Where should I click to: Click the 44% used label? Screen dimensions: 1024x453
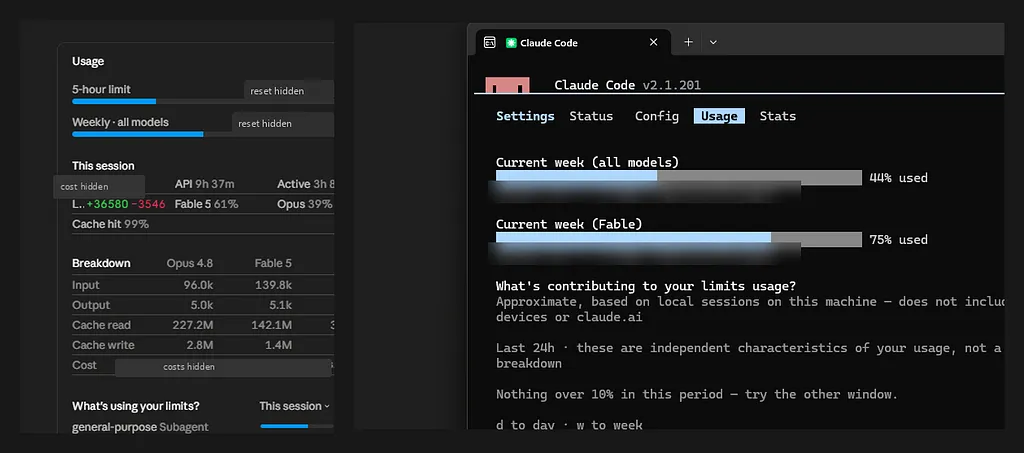(x=898, y=178)
